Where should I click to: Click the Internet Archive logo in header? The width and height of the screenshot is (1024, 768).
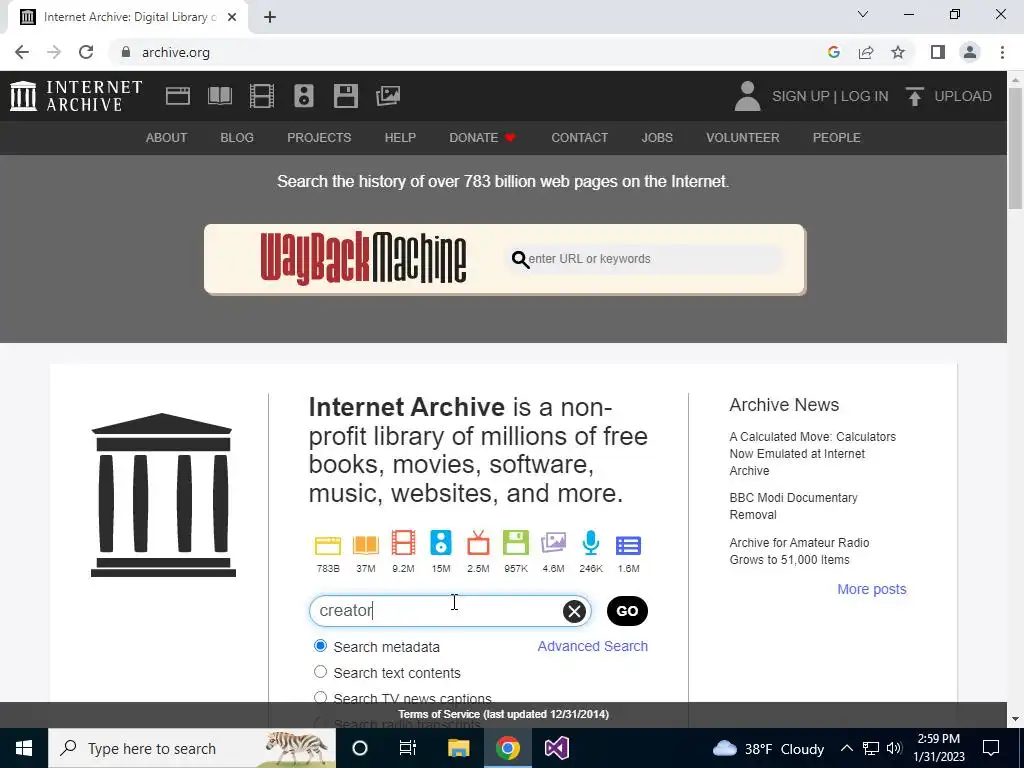[x=76, y=96]
